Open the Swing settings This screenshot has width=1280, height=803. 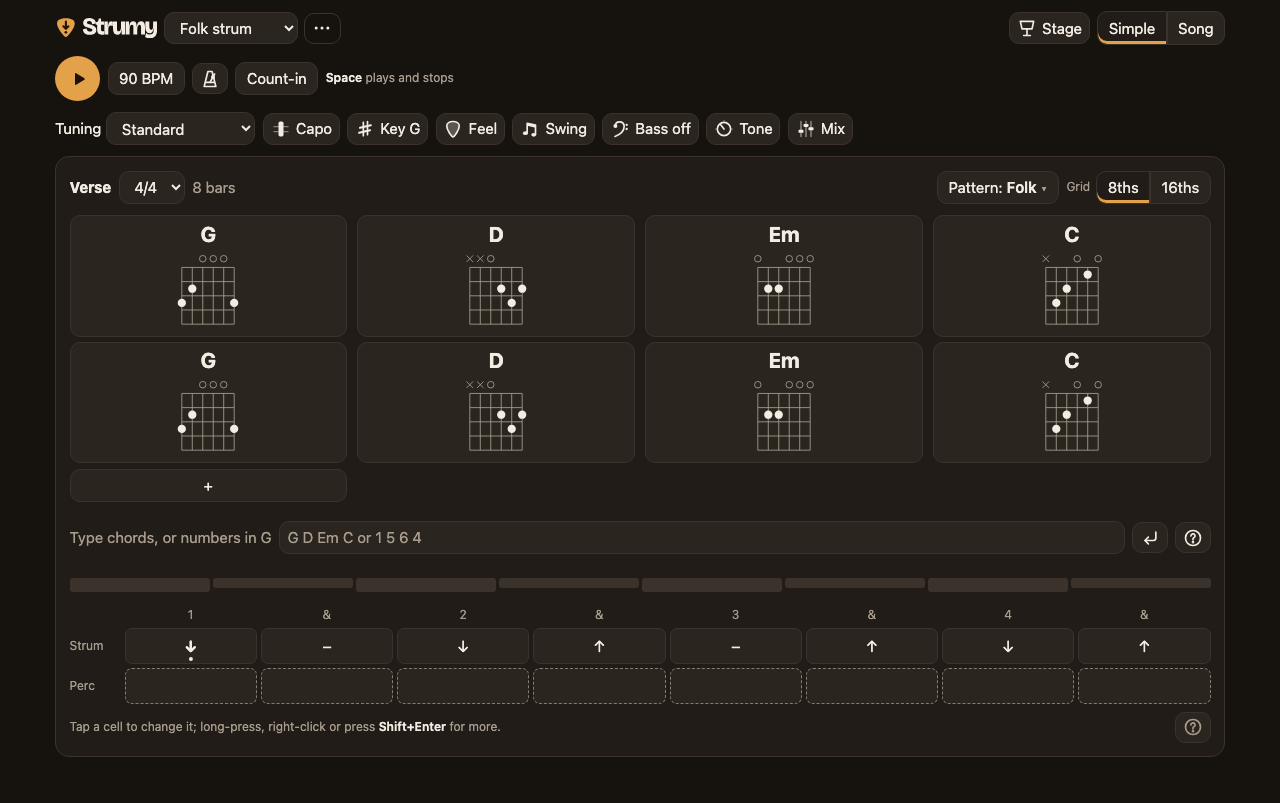pos(554,129)
